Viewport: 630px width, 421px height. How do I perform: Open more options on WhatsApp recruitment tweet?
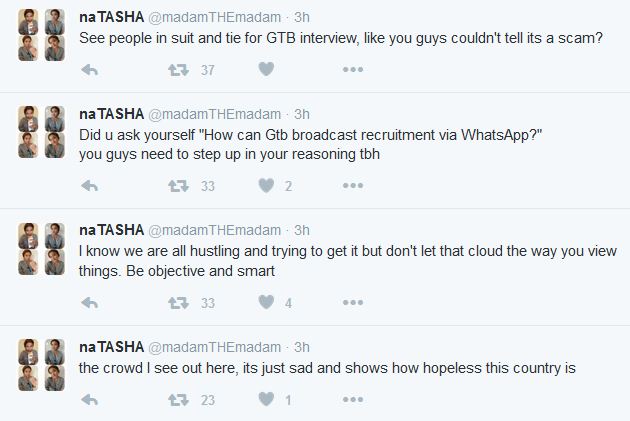pyautogui.click(x=352, y=186)
